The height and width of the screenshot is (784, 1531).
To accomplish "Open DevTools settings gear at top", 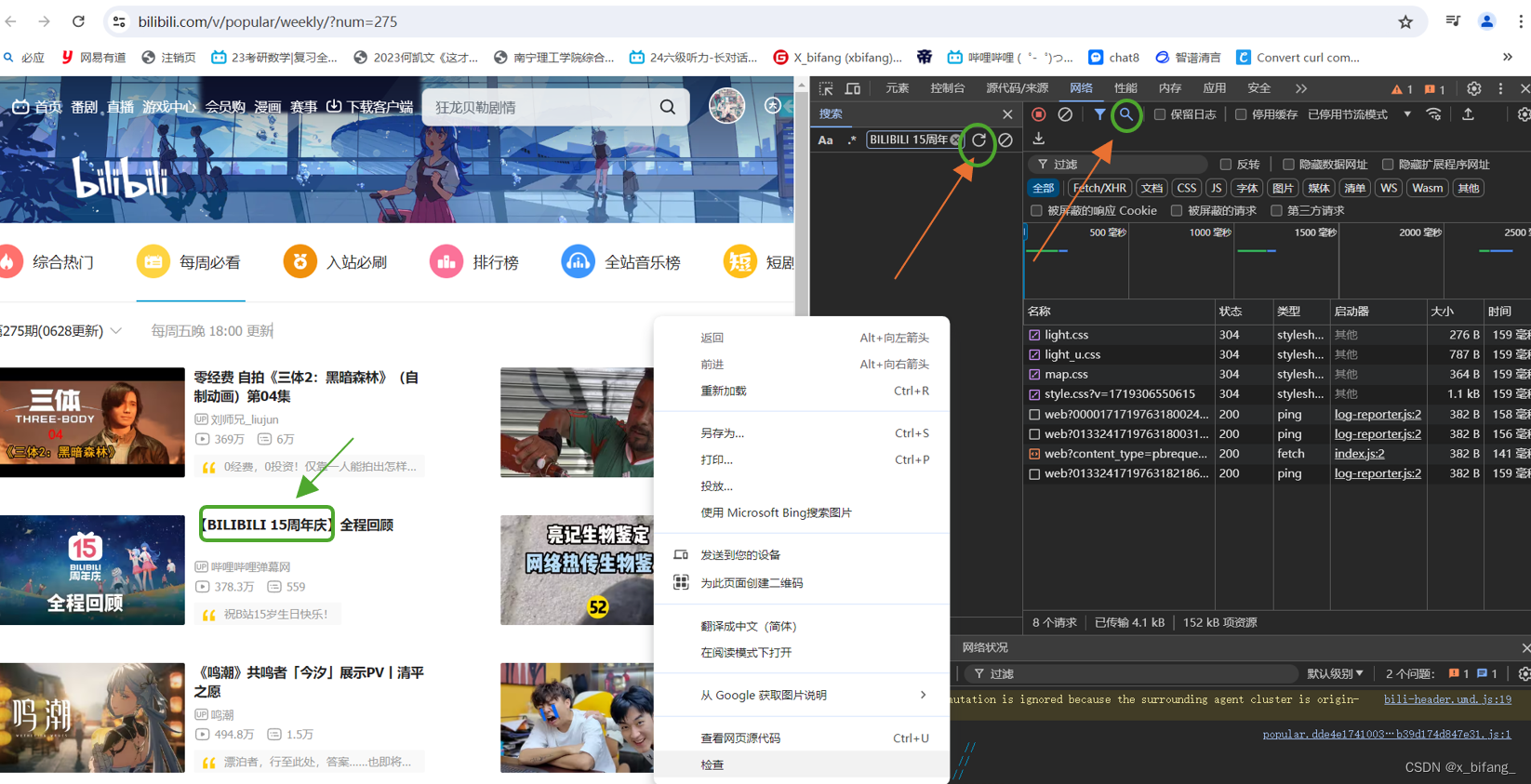I will [1473, 88].
